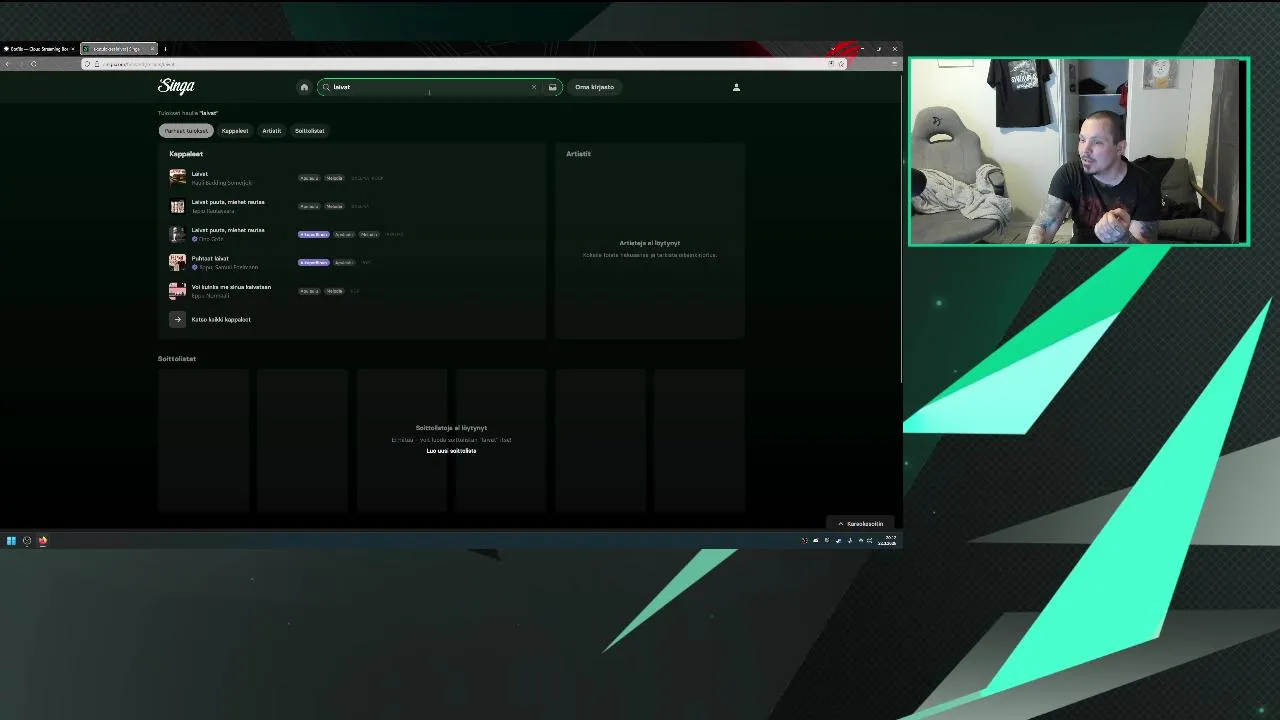Image resolution: width=1280 pixels, height=720 pixels.
Task: Select song title 'Laivat'
Action: 200,174
